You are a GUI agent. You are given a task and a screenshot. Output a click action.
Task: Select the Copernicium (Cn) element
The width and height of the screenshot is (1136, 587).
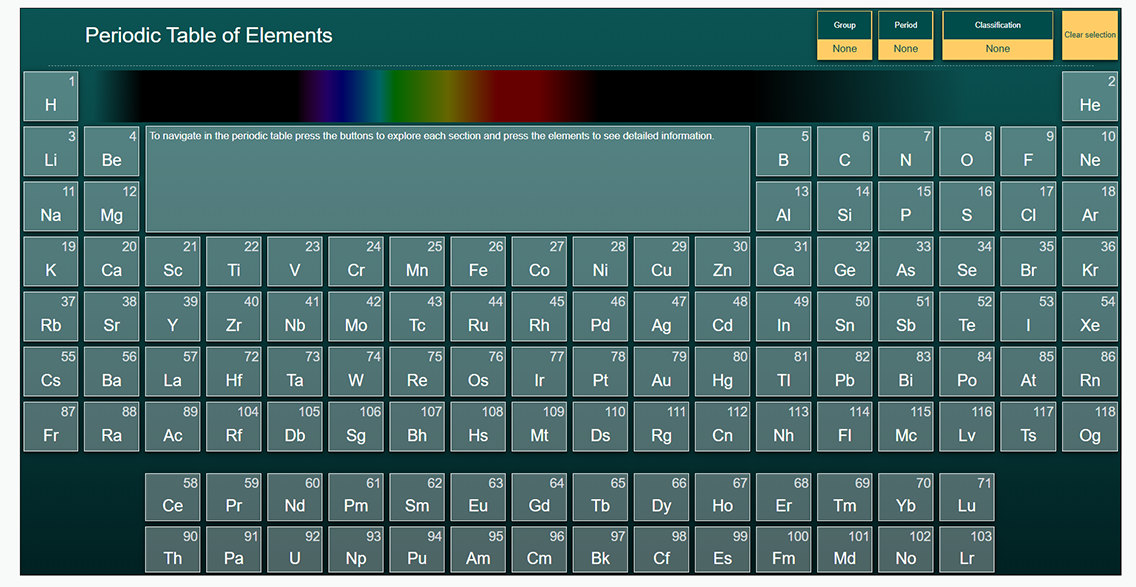click(722, 427)
